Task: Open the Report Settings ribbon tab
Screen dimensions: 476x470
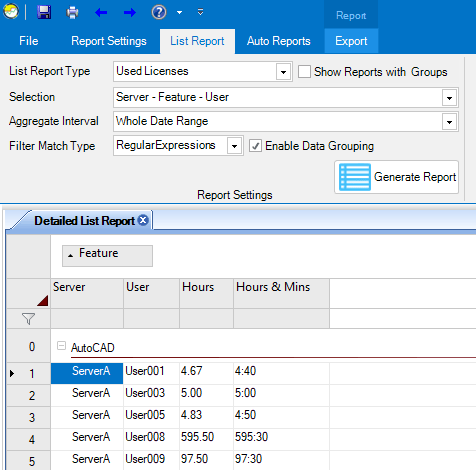Action: [109, 41]
